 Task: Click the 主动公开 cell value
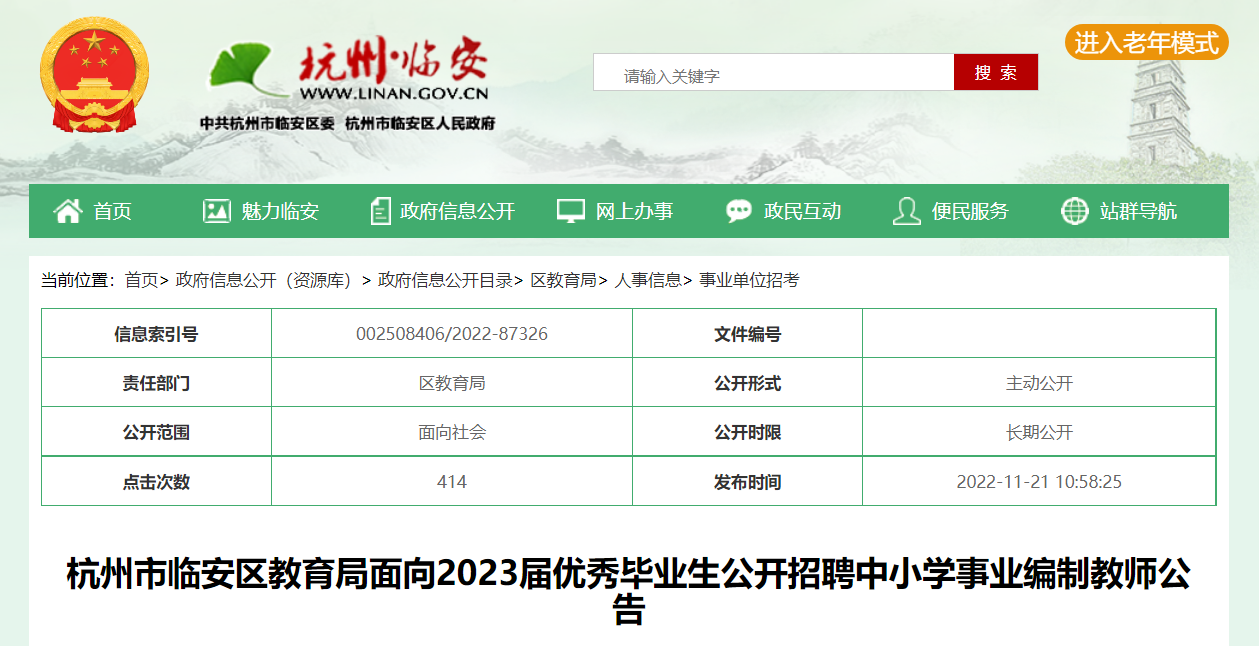coord(1039,383)
